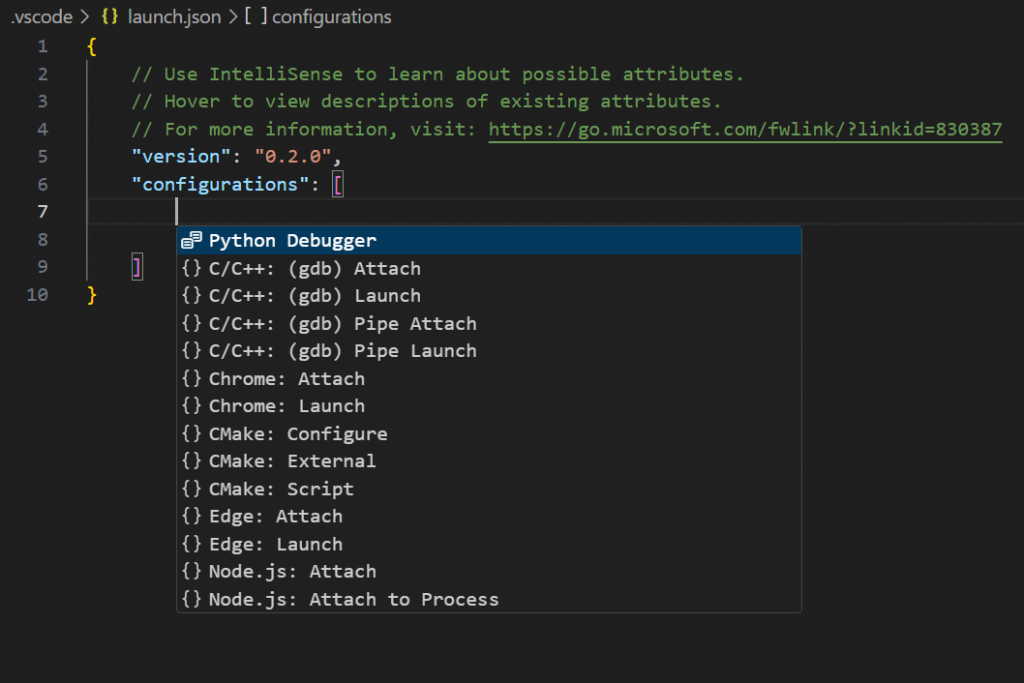Choose CMake: Script option
Screen dimensions: 1024x683
(281, 489)
